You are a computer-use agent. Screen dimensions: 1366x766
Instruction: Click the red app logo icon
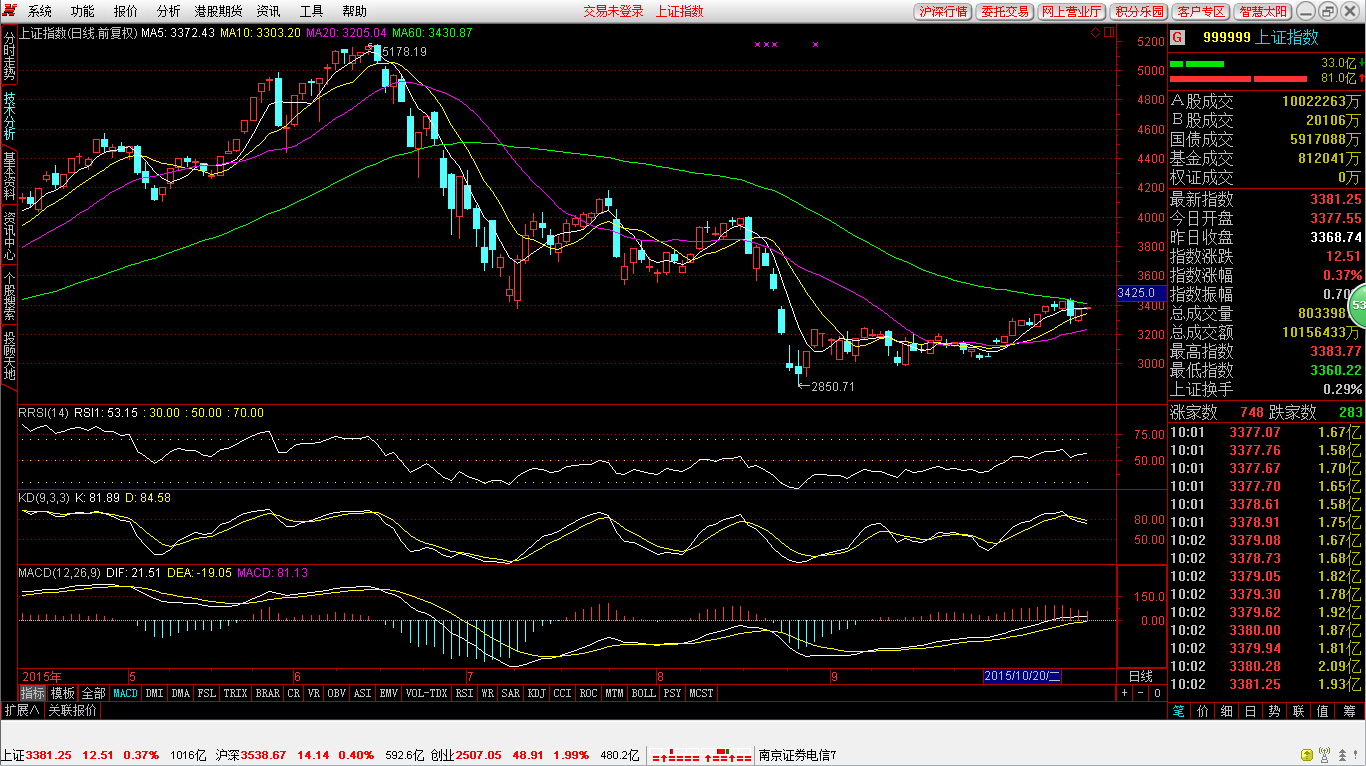[11, 11]
